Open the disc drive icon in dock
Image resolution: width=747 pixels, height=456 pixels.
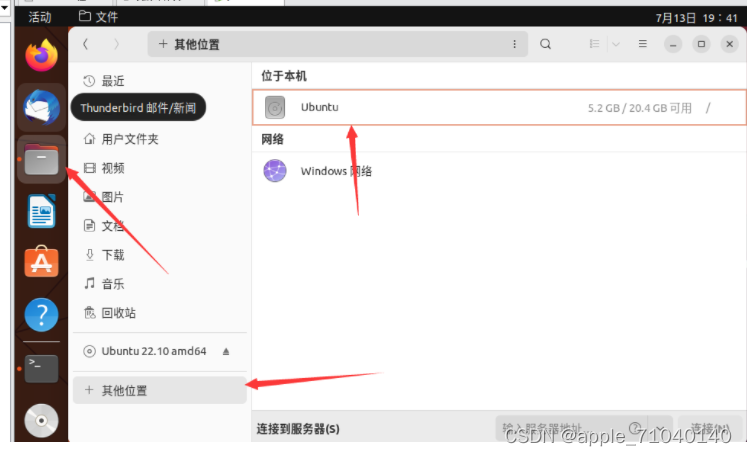41,421
